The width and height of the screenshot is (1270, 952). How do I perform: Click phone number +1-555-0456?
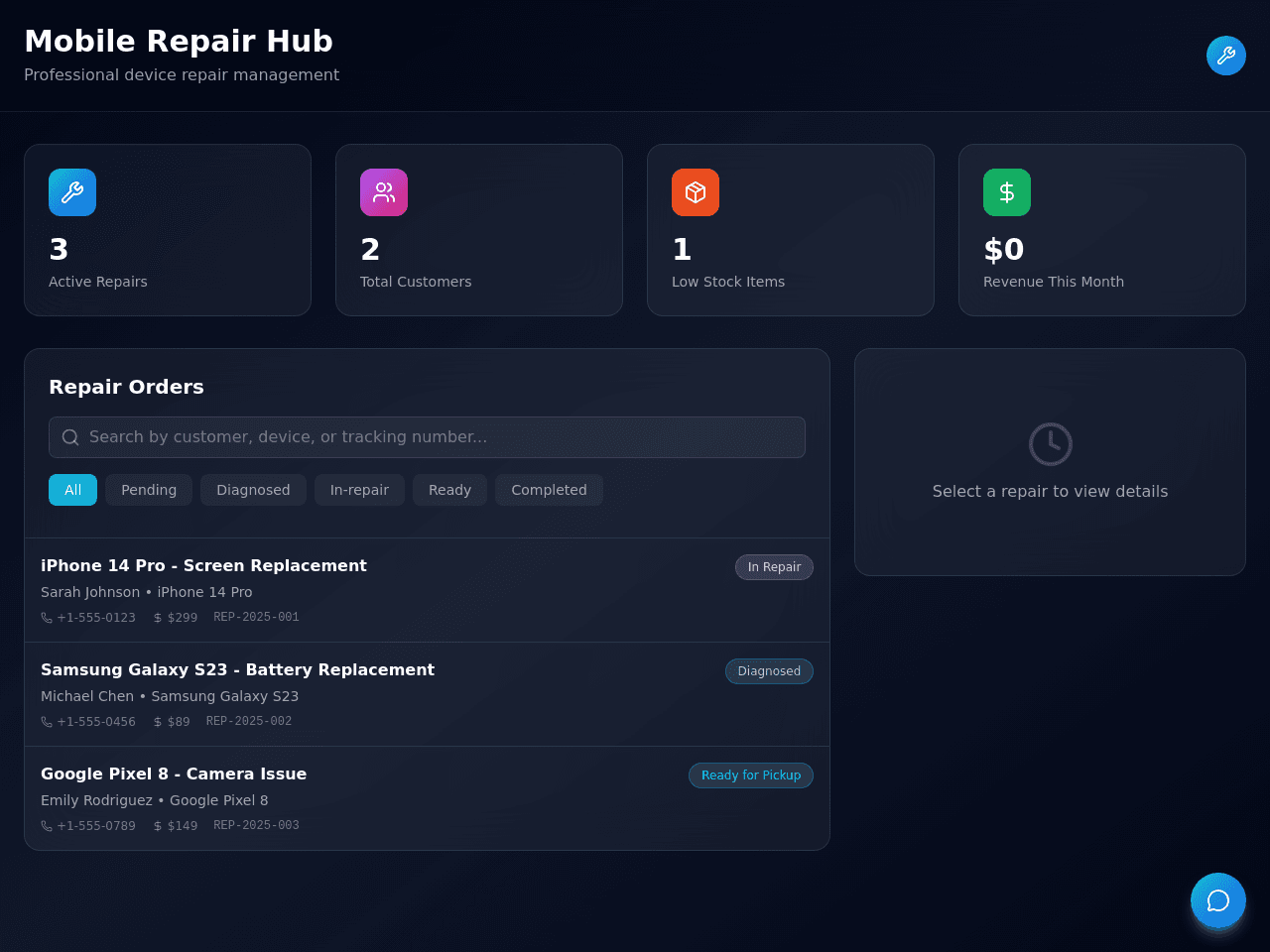click(x=96, y=722)
